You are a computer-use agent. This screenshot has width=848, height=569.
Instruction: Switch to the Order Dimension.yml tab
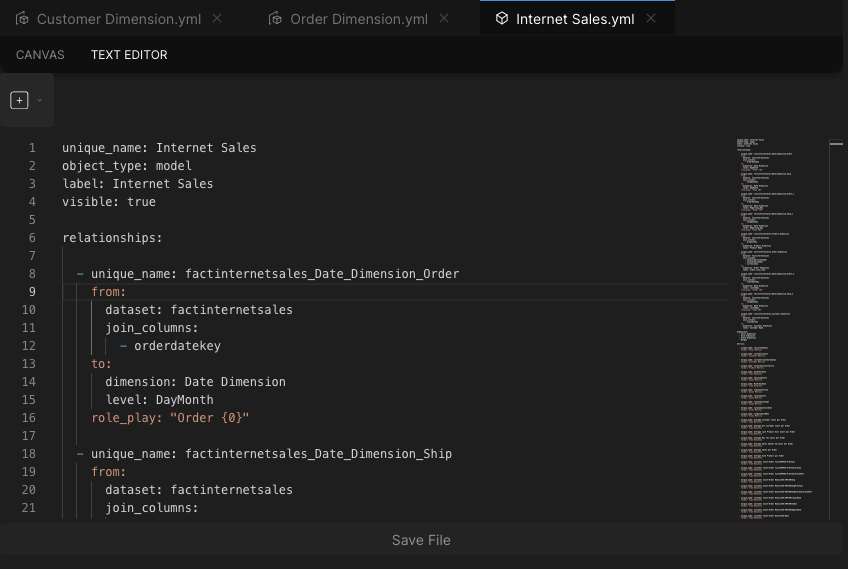point(359,19)
